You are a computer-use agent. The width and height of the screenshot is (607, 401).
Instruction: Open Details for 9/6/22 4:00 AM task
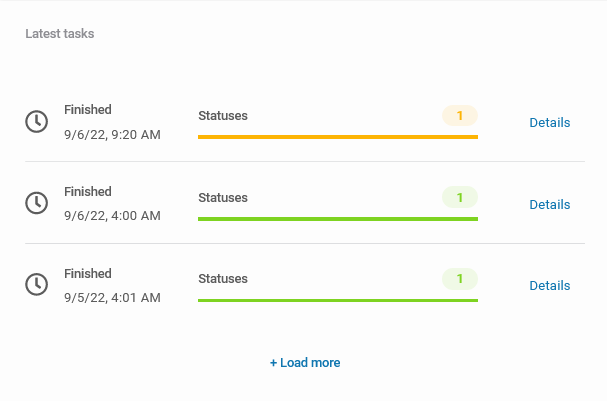click(x=549, y=205)
